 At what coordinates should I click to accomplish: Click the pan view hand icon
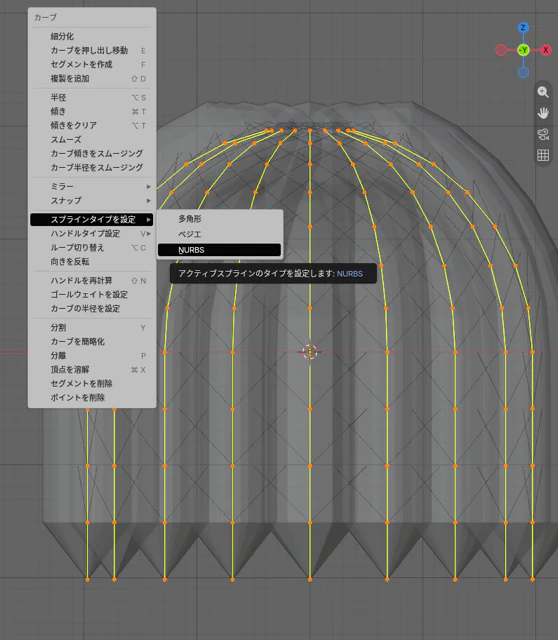(x=543, y=113)
